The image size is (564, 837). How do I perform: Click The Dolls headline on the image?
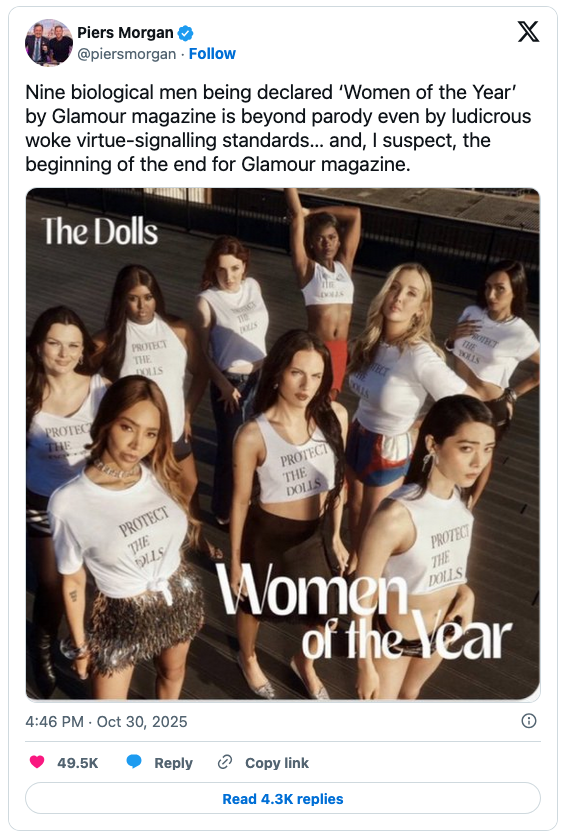click(x=100, y=231)
